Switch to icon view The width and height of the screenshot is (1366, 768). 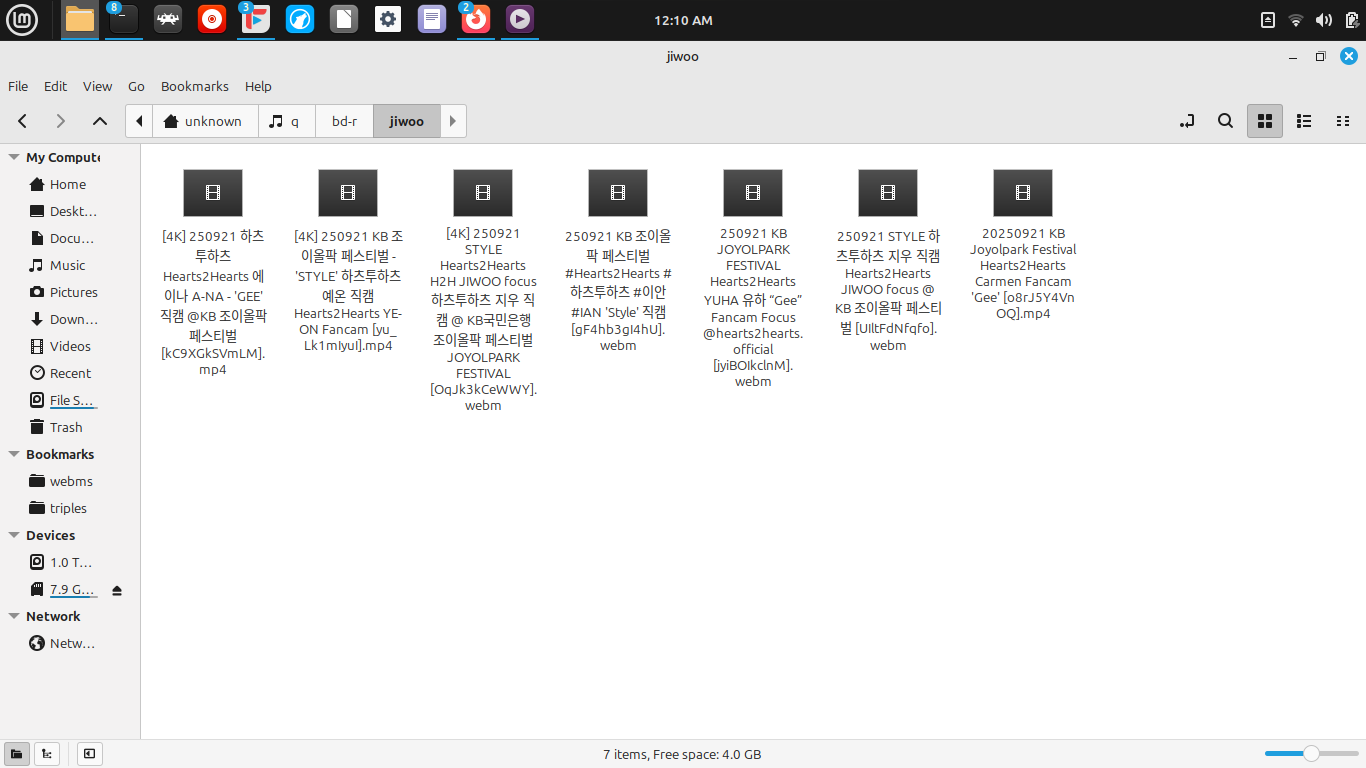pyautogui.click(x=1264, y=121)
